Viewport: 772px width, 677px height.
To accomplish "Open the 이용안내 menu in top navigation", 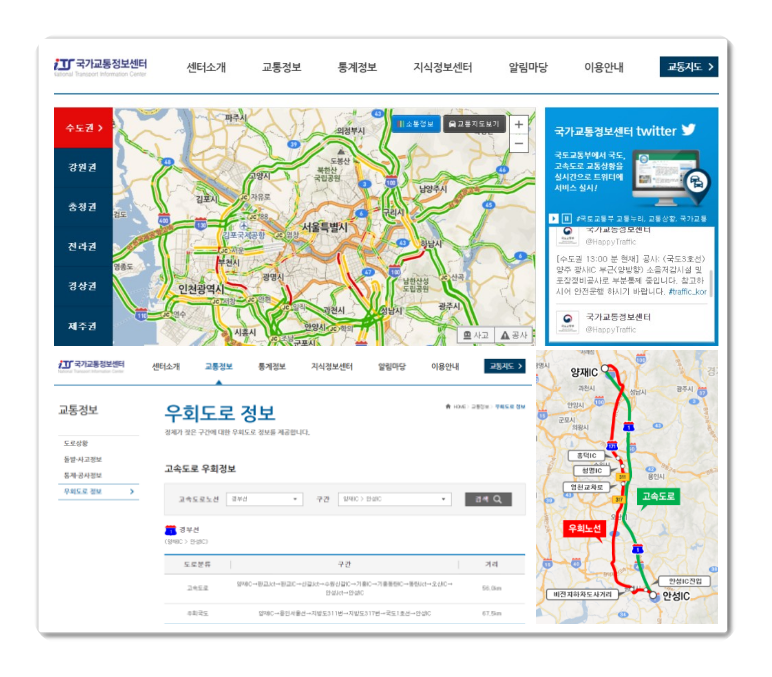I will (604, 67).
